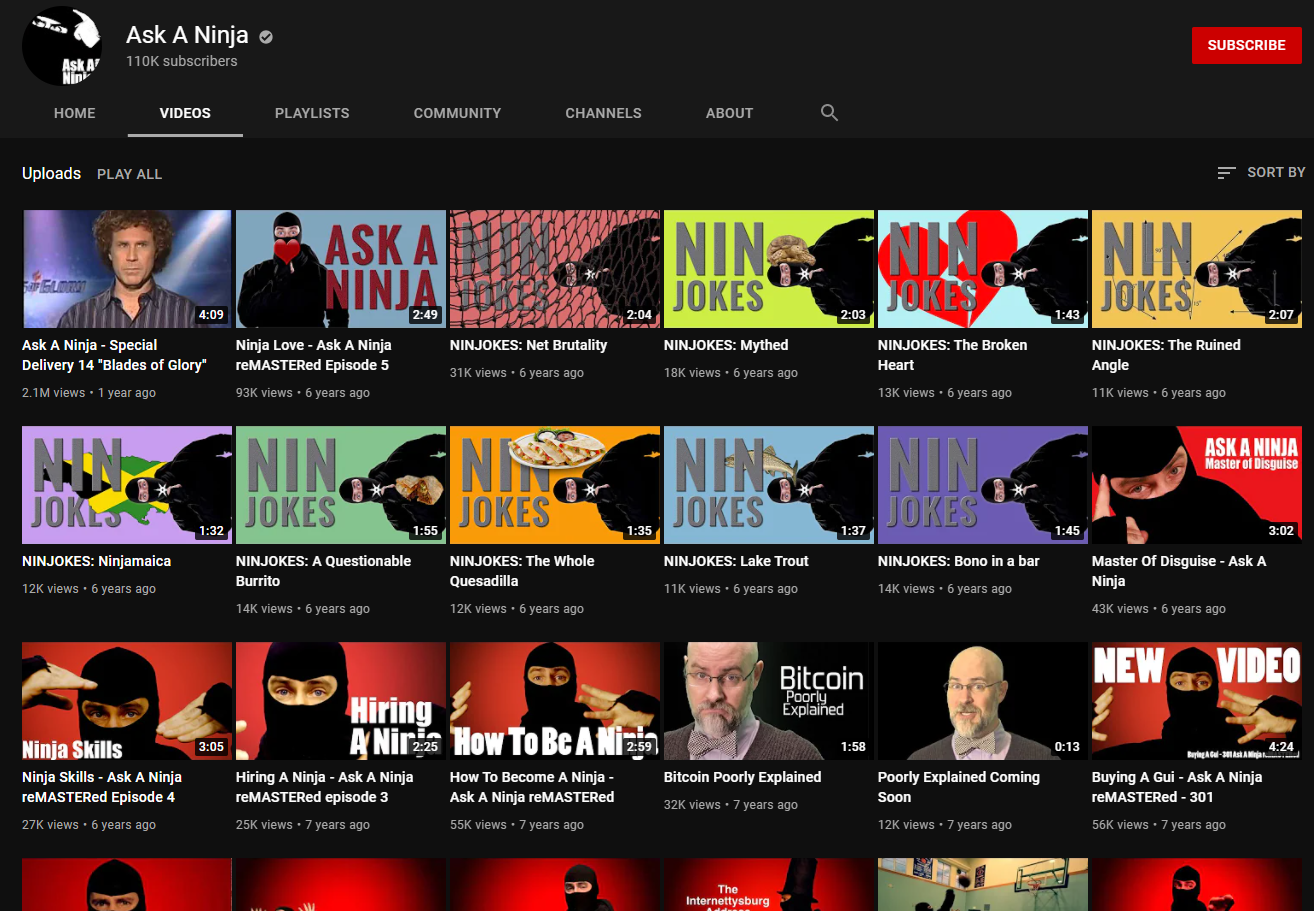1314x911 pixels.
Task: Click '31K views • 6 years ago' text
Action: point(517,373)
